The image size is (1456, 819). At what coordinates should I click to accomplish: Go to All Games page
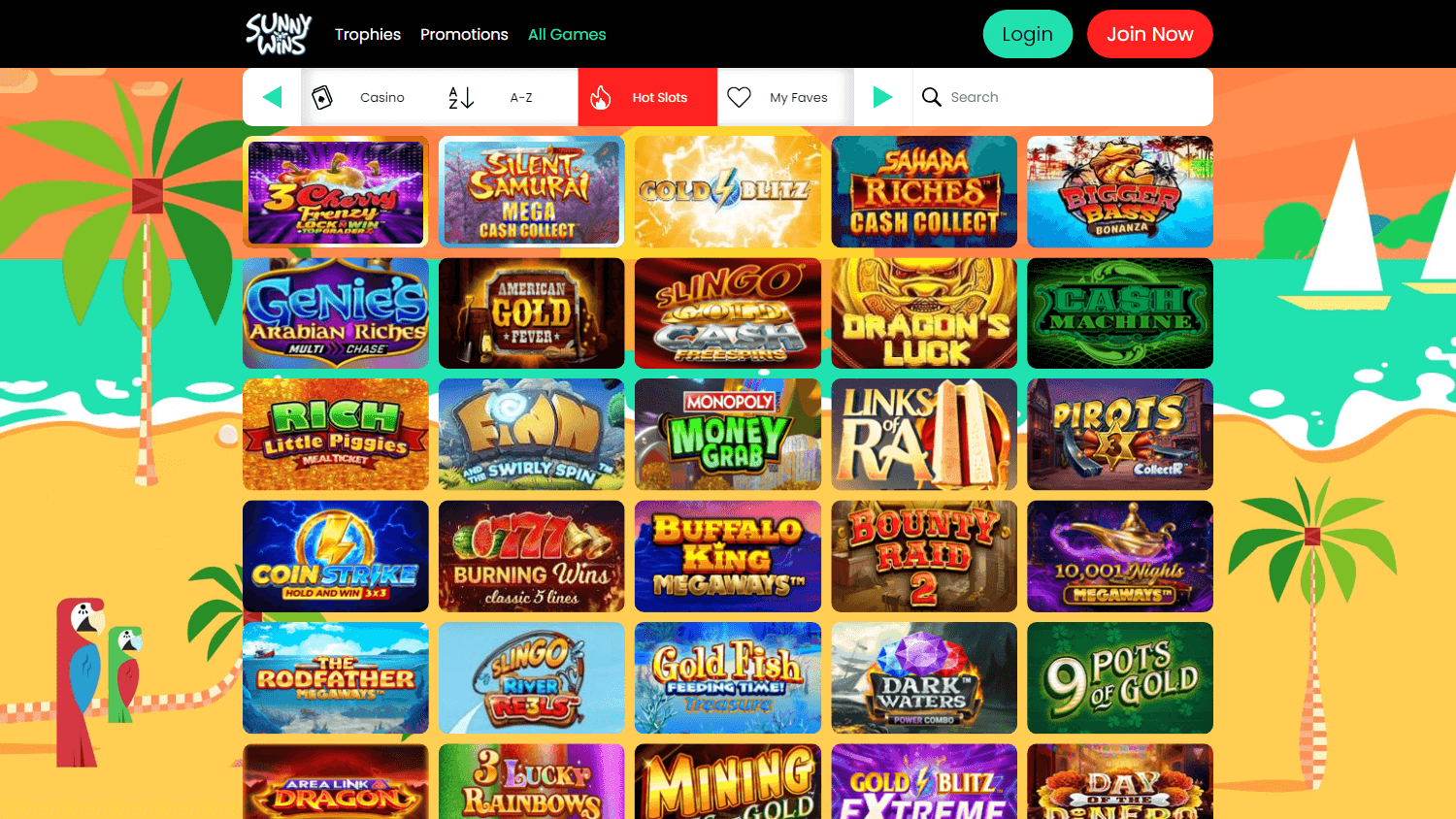point(567,34)
